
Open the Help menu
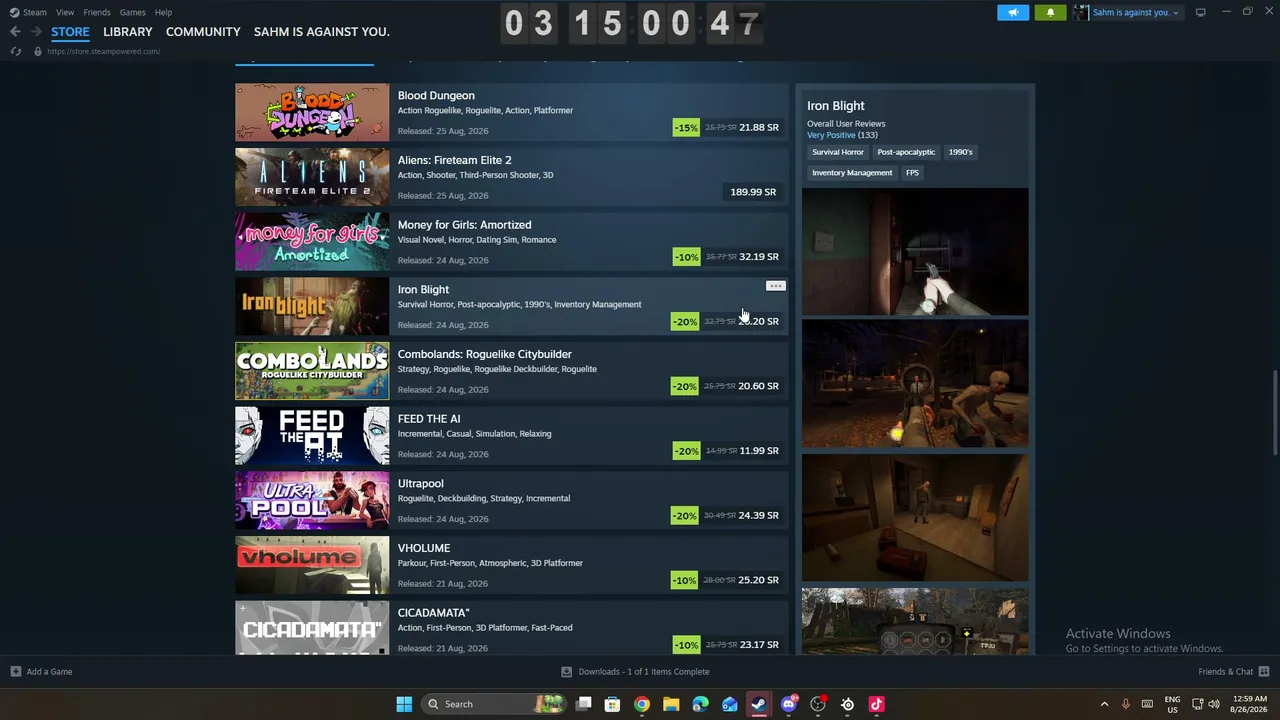[163, 12]
